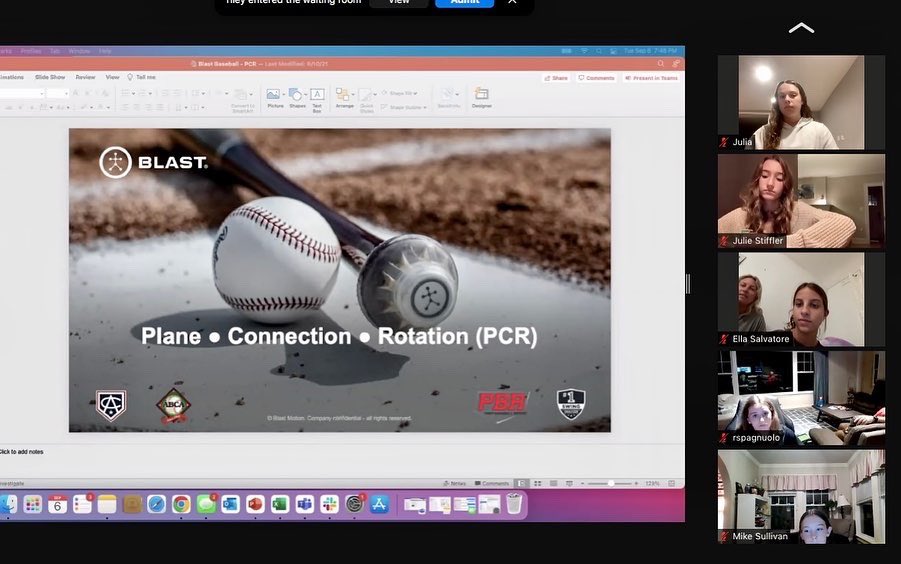Open Microsoft Teams from the Dock
This screenshot has height=564, width=901.
point(305,504)
